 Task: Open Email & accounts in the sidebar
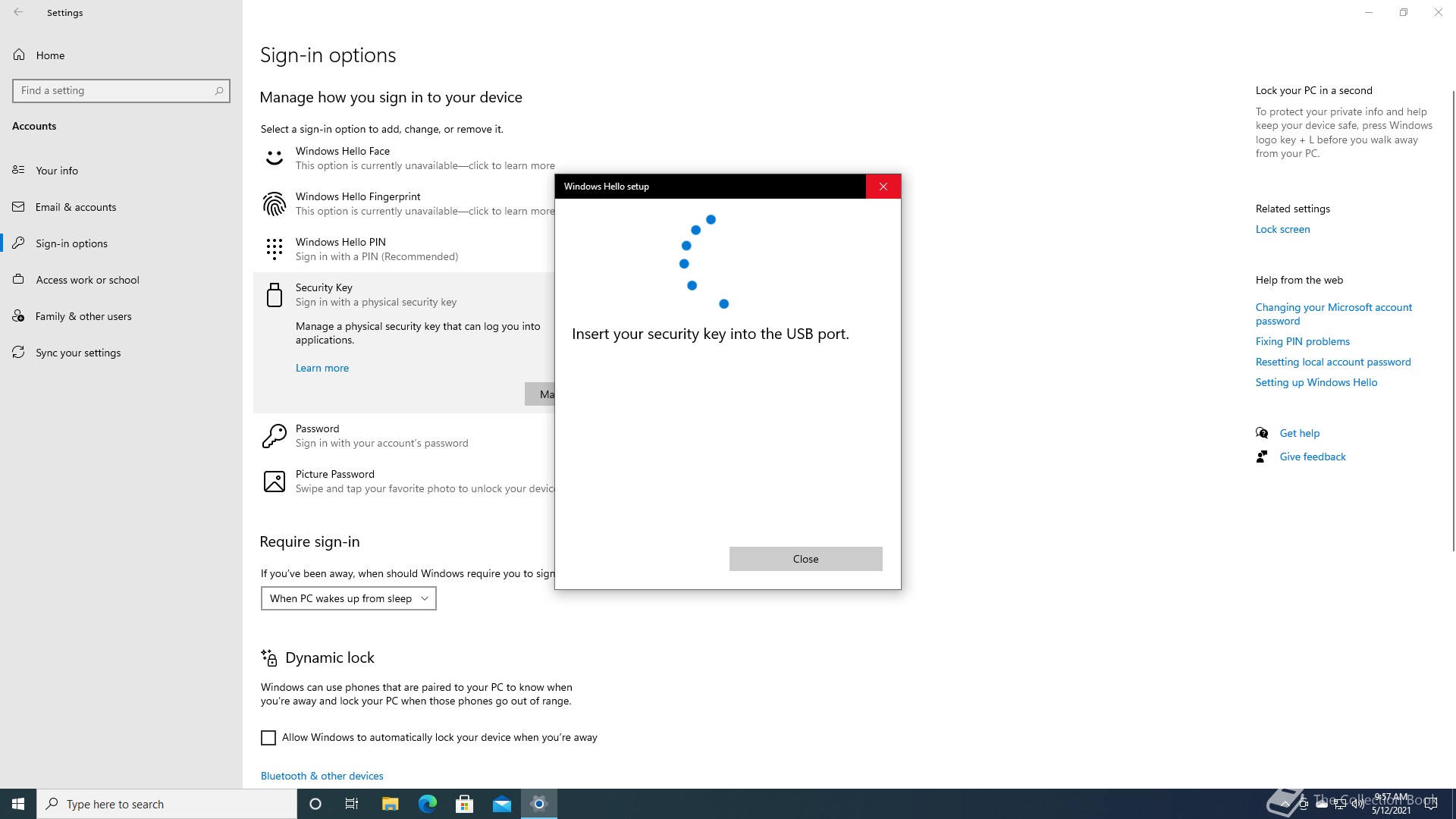[x=121, y=207]
